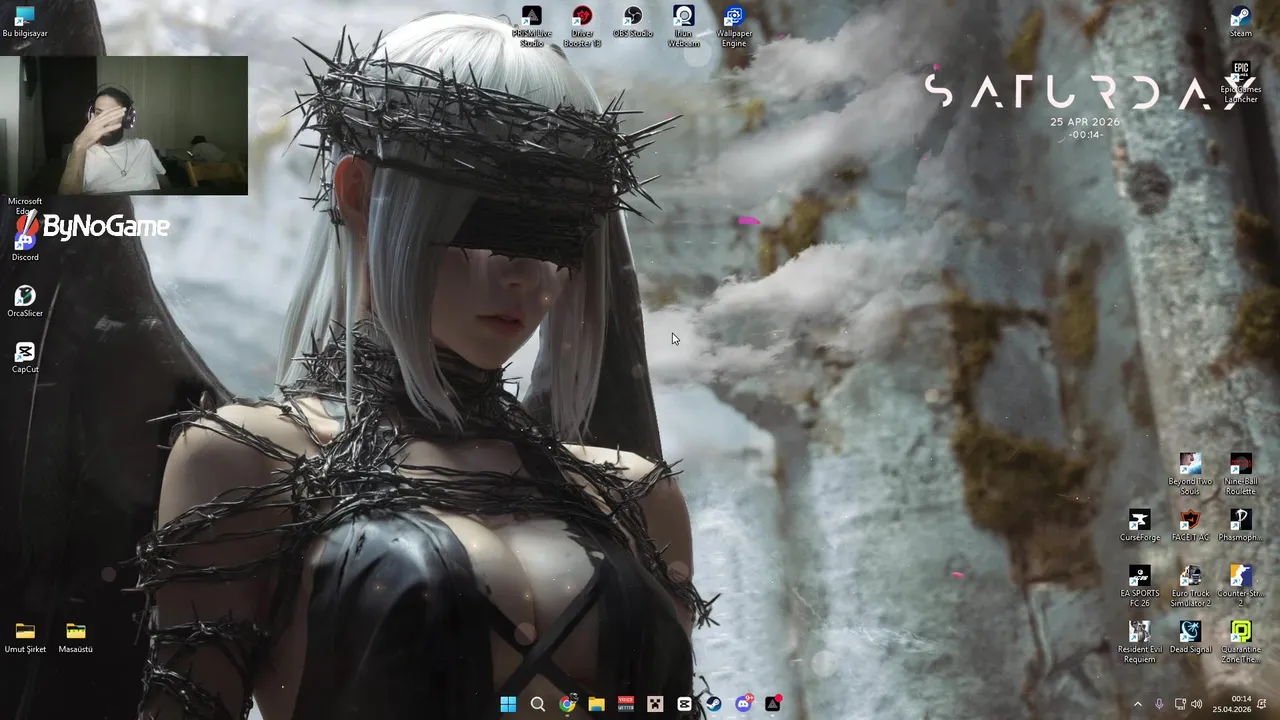Select Resident Evil Requiem shortcut

pyautogui.click(x=1139, y=643)
